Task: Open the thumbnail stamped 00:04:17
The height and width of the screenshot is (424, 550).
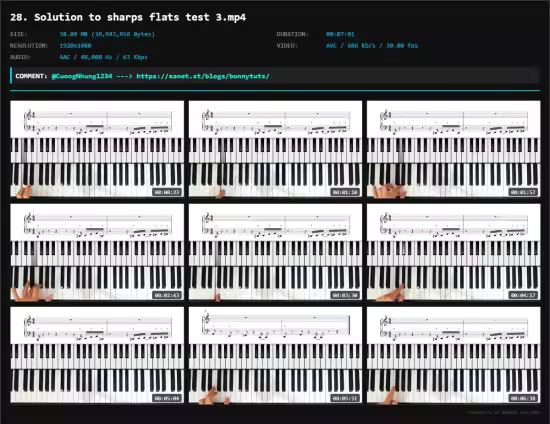Action: pyautogui.click(x=454, y=252)
